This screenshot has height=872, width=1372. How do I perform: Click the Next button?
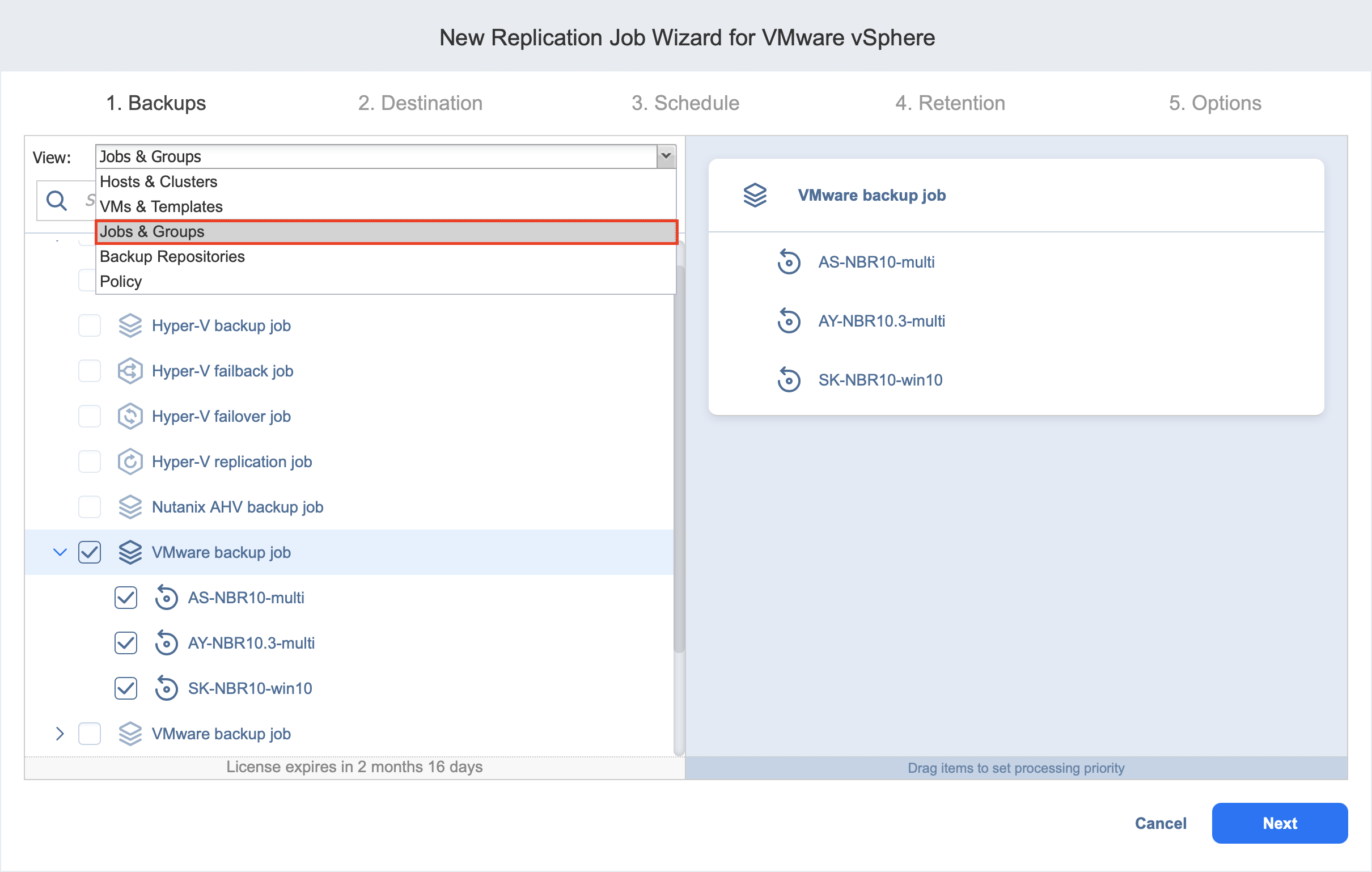coord(1280,823)
